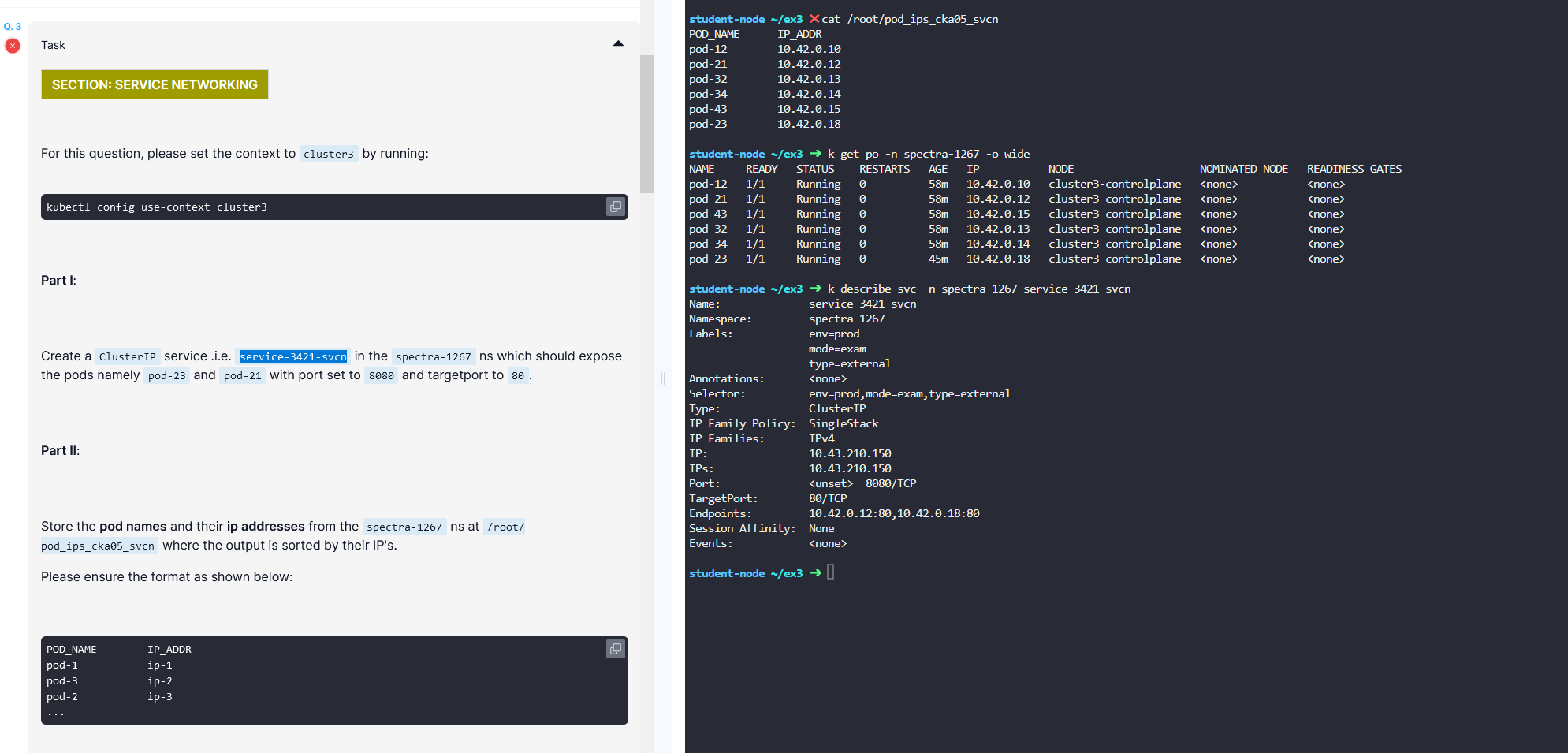Copy the POD_NAME IP_ADDR format example block
Image resolution: width=1568 pixels, height=753 pixels.
point(616,649)
